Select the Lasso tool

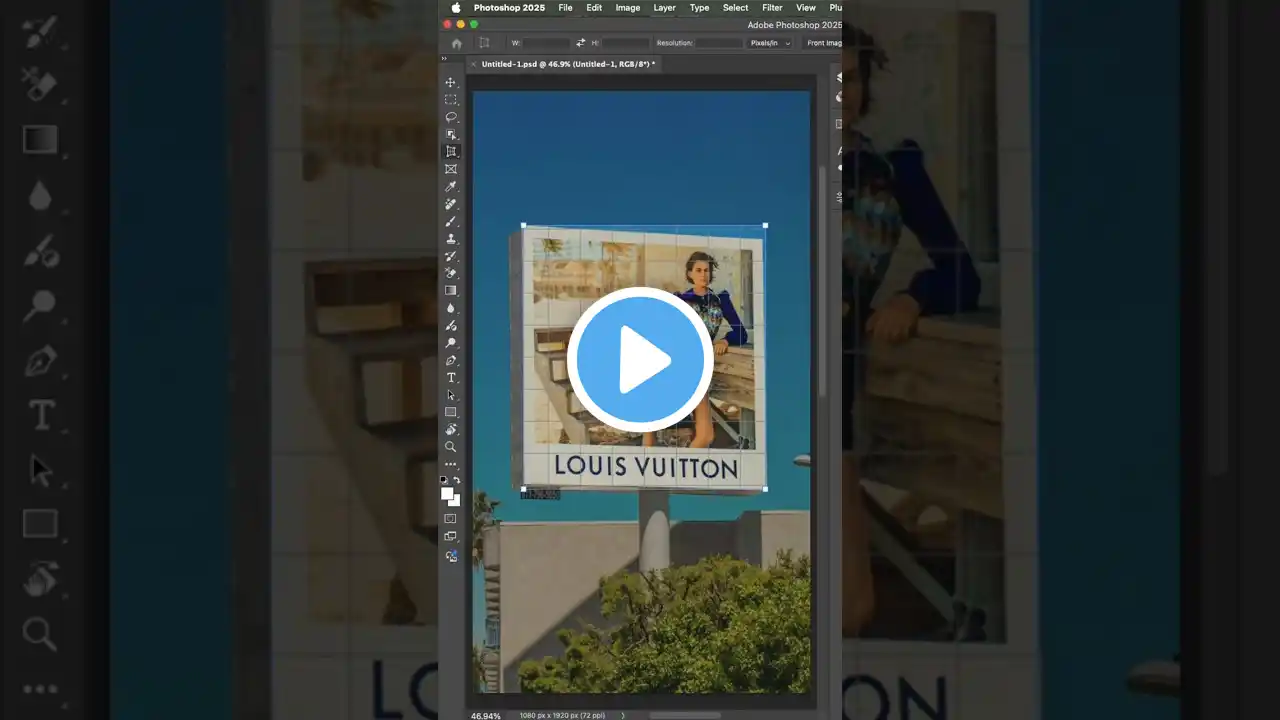pos(451,117)
